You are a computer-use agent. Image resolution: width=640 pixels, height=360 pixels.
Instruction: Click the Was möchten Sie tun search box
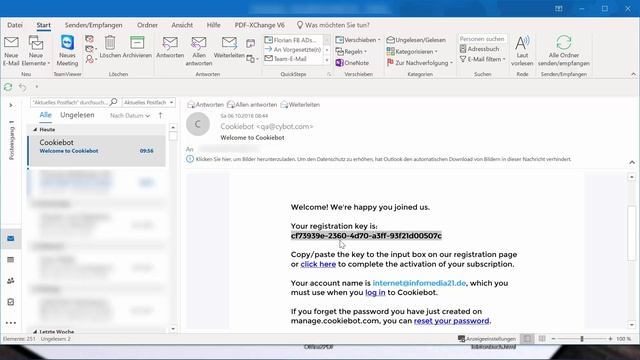pyautogui.click(x=333, y=25)
